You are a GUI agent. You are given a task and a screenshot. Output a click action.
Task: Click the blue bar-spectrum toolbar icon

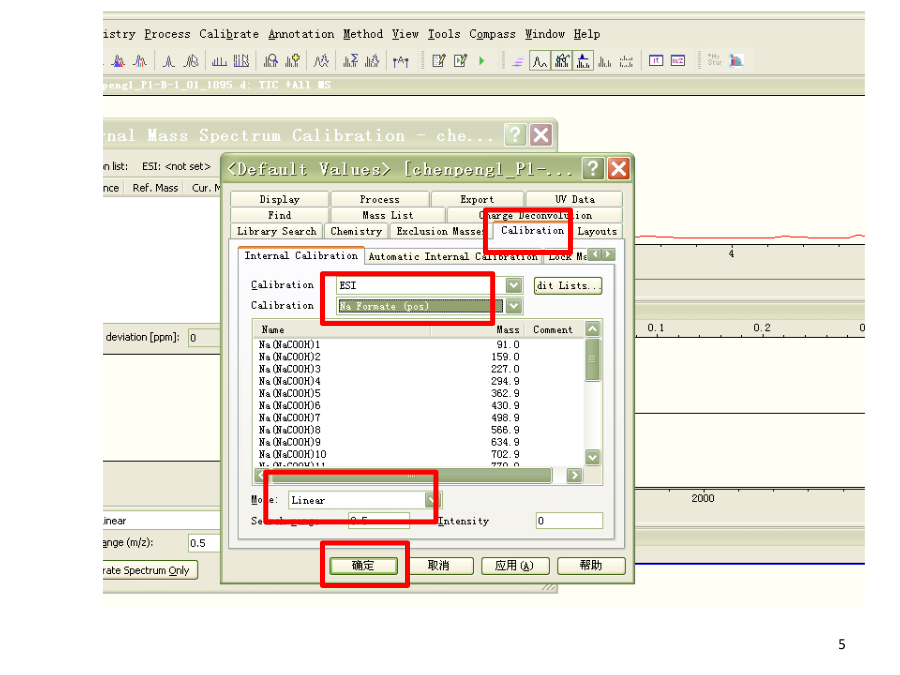pyautogui.click(x=219, y=61)
